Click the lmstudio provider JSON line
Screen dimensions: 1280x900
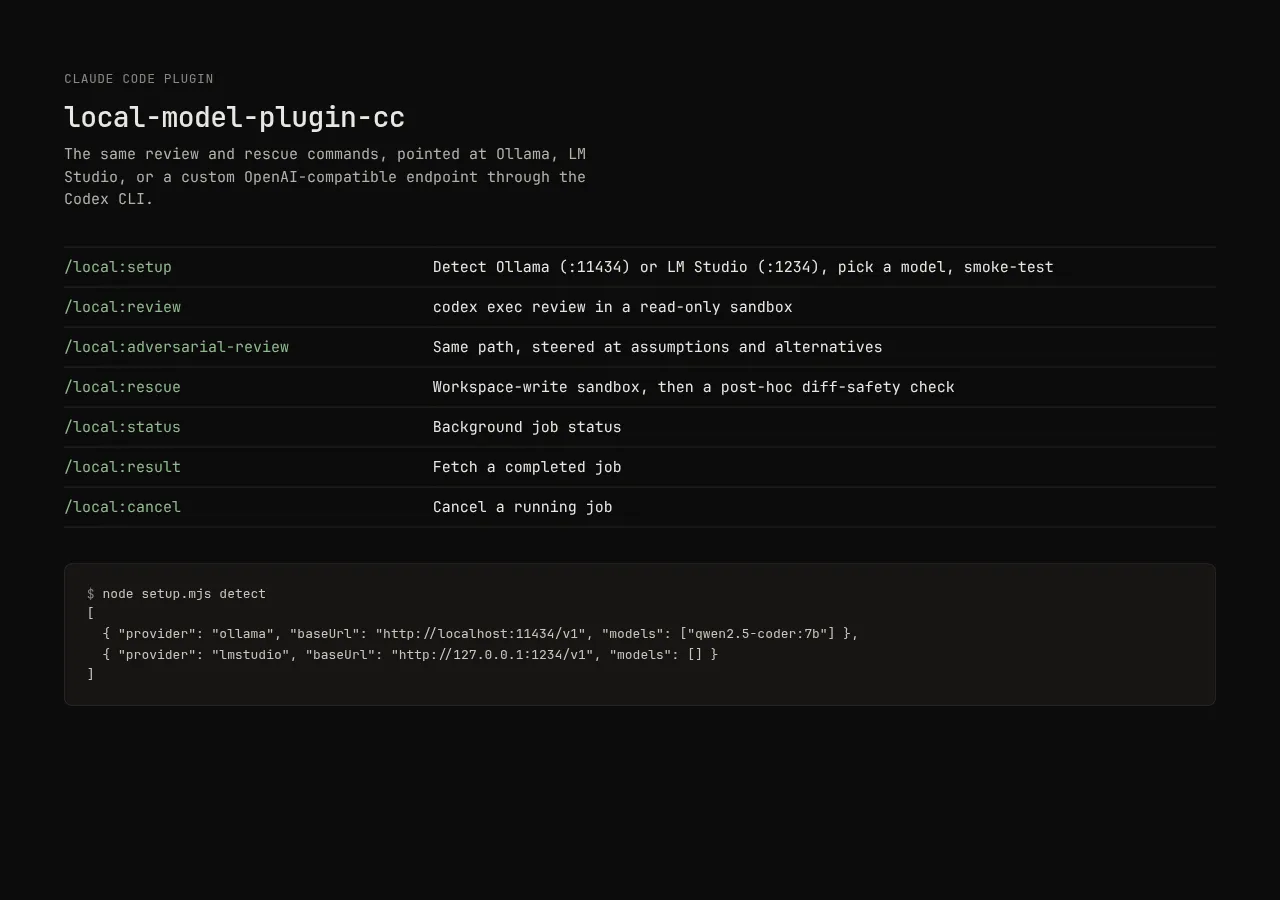410,654
